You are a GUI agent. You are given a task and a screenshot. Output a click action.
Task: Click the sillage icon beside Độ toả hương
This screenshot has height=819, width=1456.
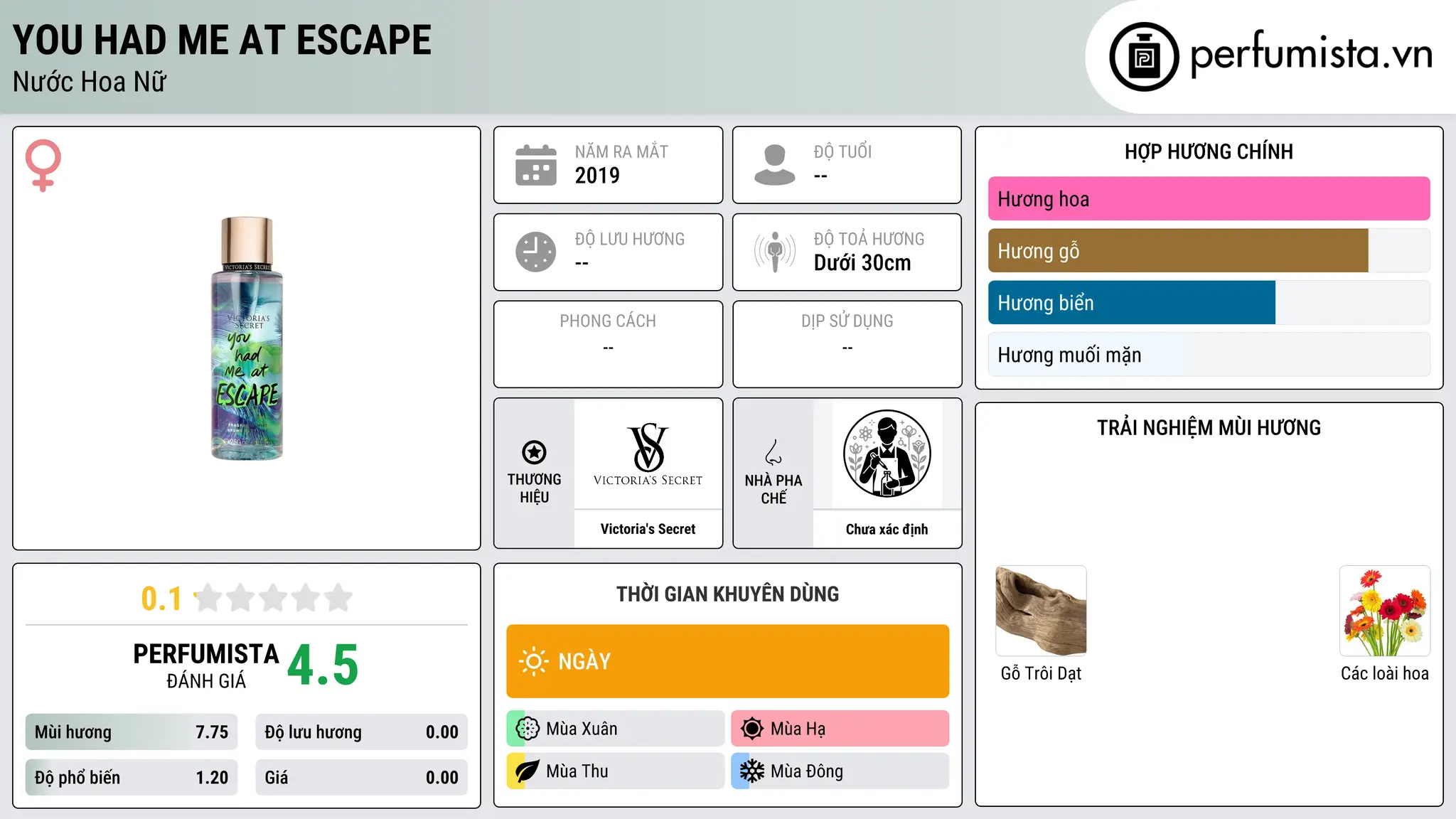[775, 252]
